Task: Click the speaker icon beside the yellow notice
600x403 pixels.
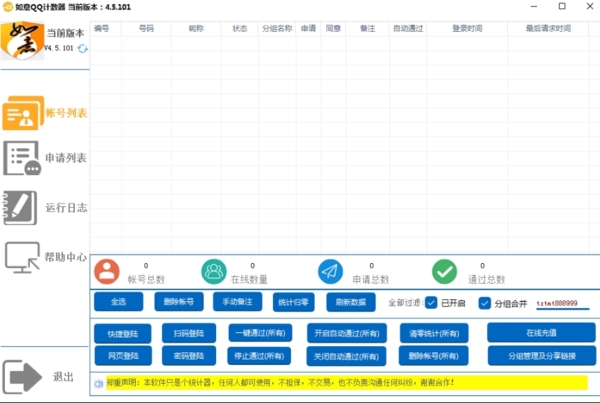Action: pos(99,383)
